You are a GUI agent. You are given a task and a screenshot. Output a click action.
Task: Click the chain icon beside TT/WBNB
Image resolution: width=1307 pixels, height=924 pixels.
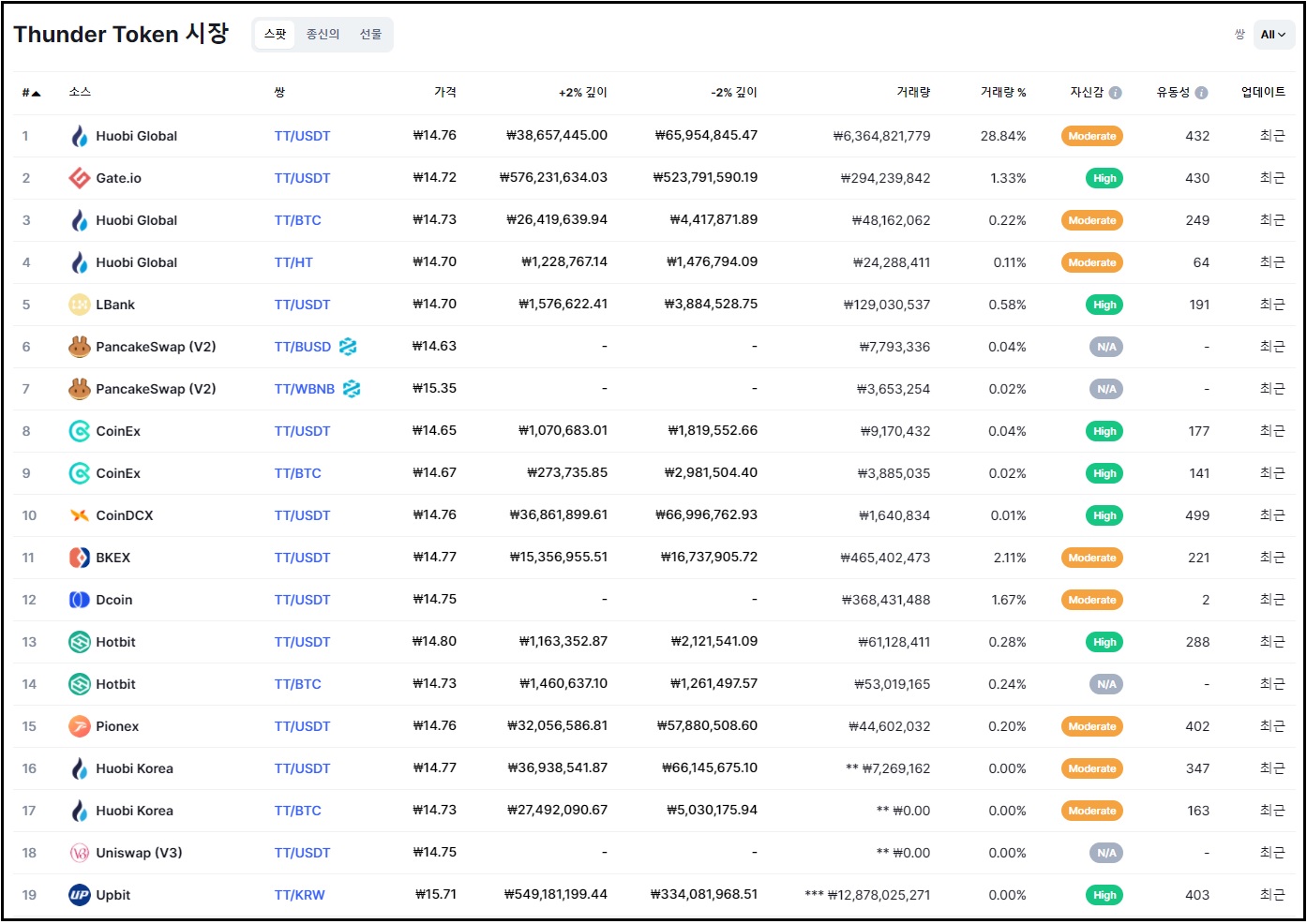pyautogui.click(x=352, y=389)
